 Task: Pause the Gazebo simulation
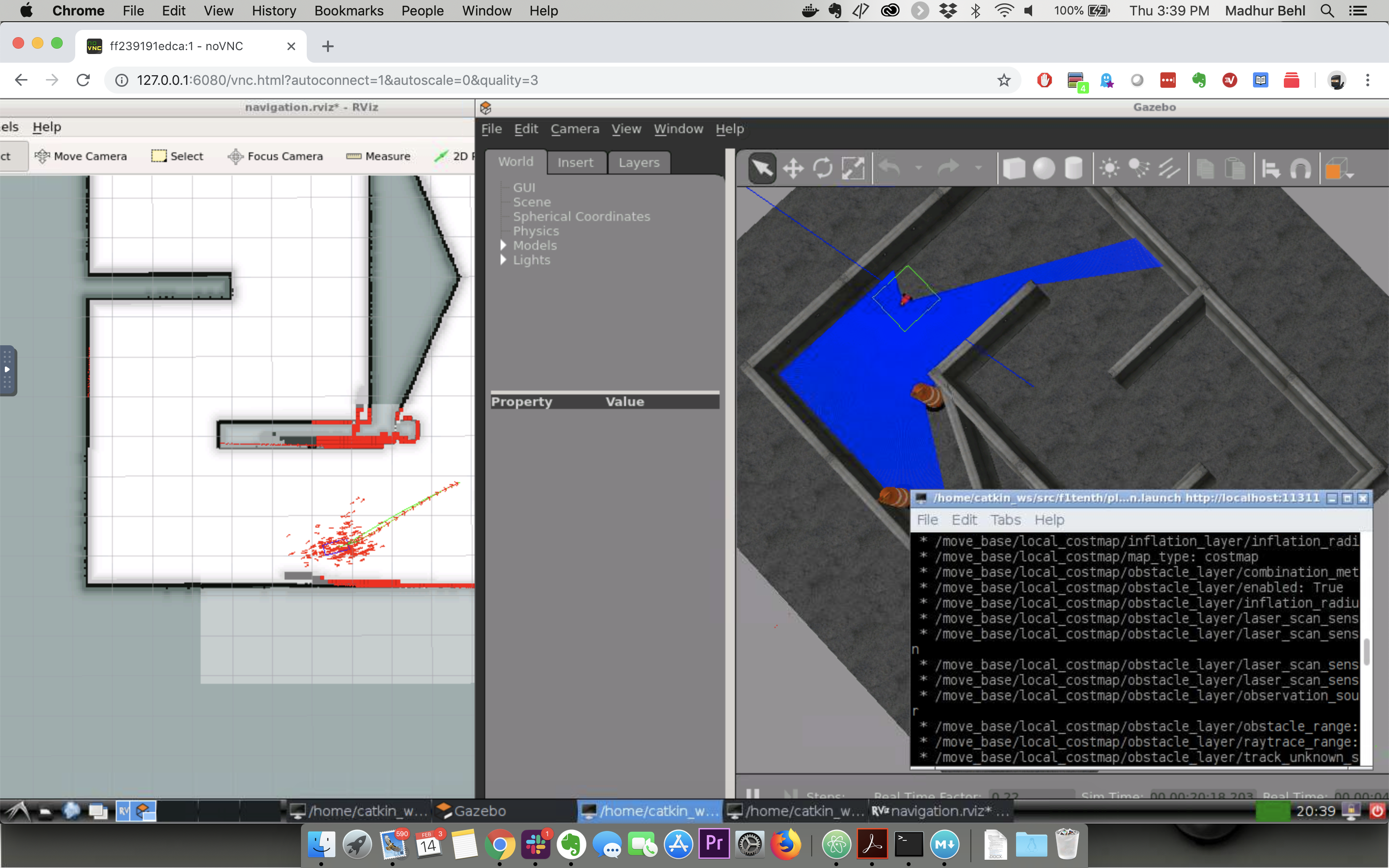(x=752, y=794)
